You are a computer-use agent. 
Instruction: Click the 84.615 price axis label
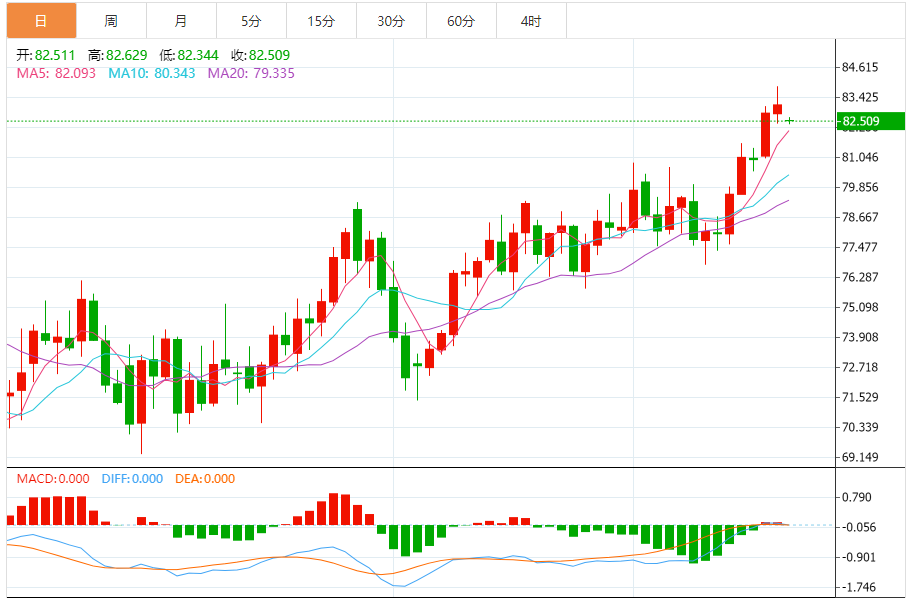pos(860,67)
